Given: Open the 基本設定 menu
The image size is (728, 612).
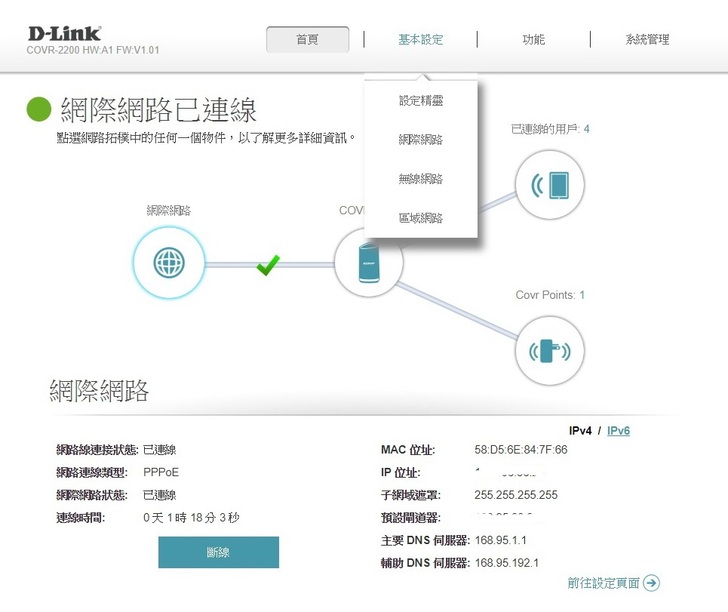Looking at the screenshot, I should coord(421,39).
